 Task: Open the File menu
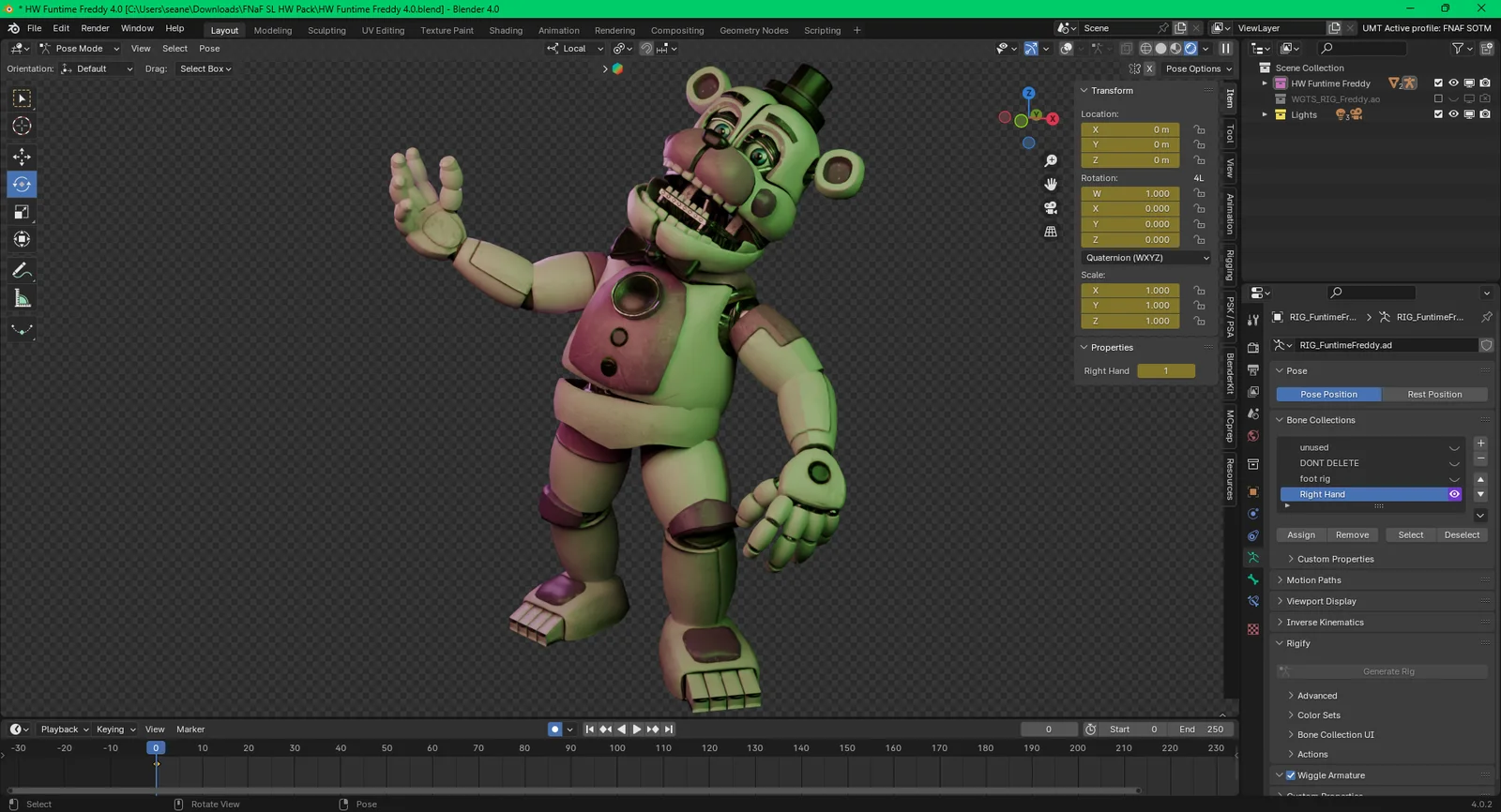pos(34,28)
